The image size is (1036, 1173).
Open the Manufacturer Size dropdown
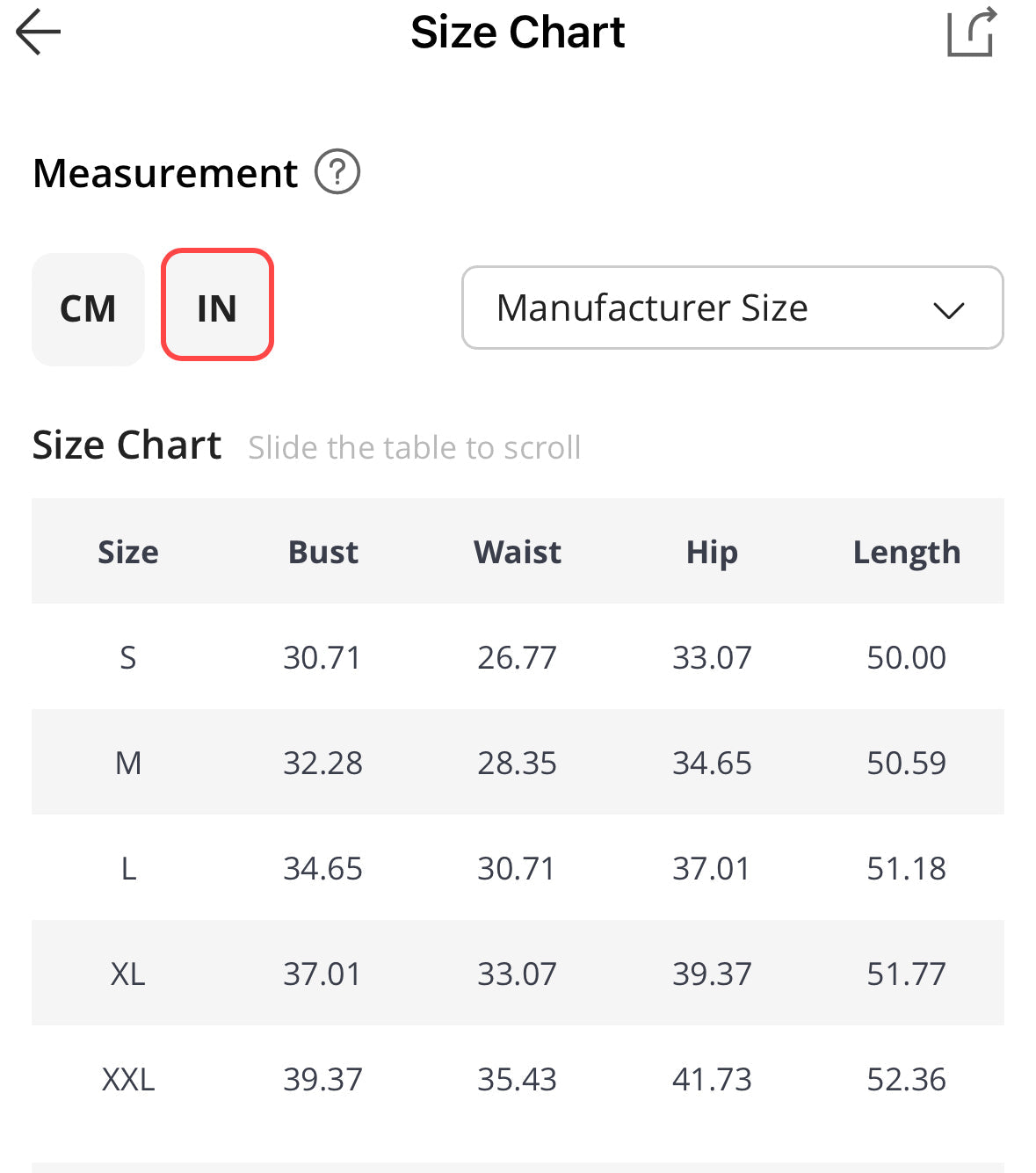pos(731,308)
